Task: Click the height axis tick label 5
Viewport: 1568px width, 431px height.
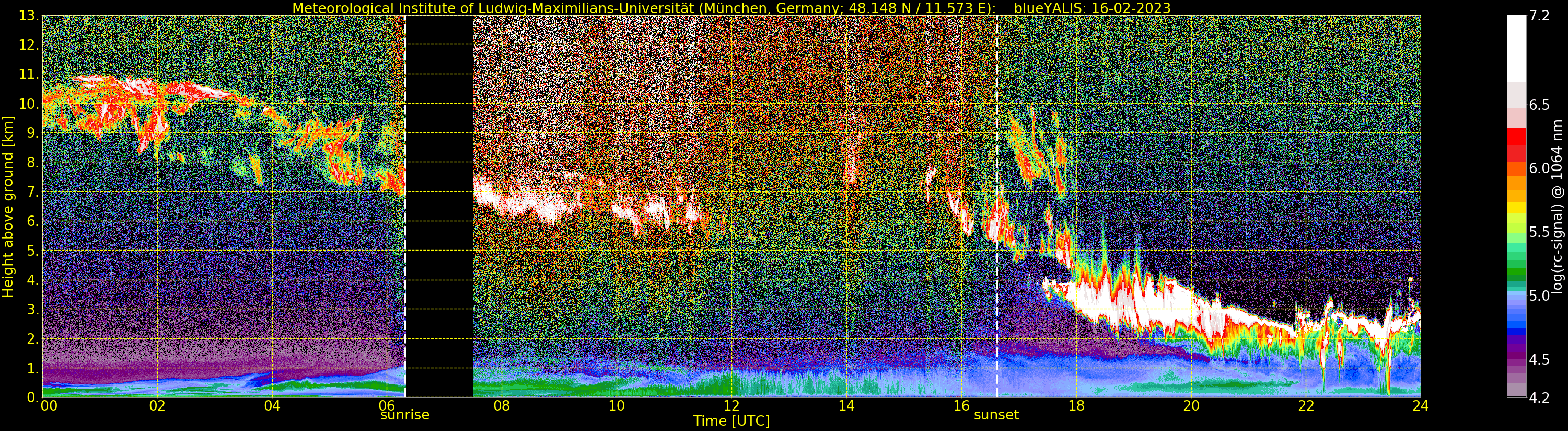Action: click(x=34, y=251)
